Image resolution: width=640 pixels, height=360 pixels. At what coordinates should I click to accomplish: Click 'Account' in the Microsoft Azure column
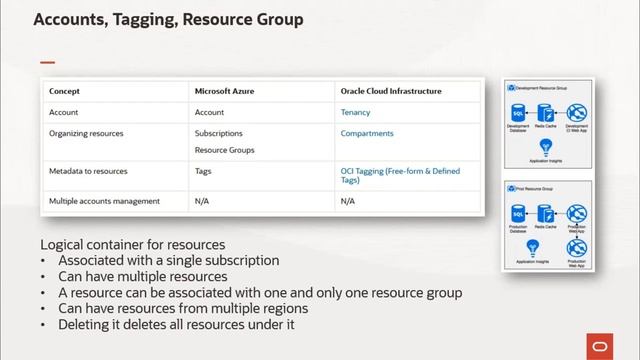(209, 112)
